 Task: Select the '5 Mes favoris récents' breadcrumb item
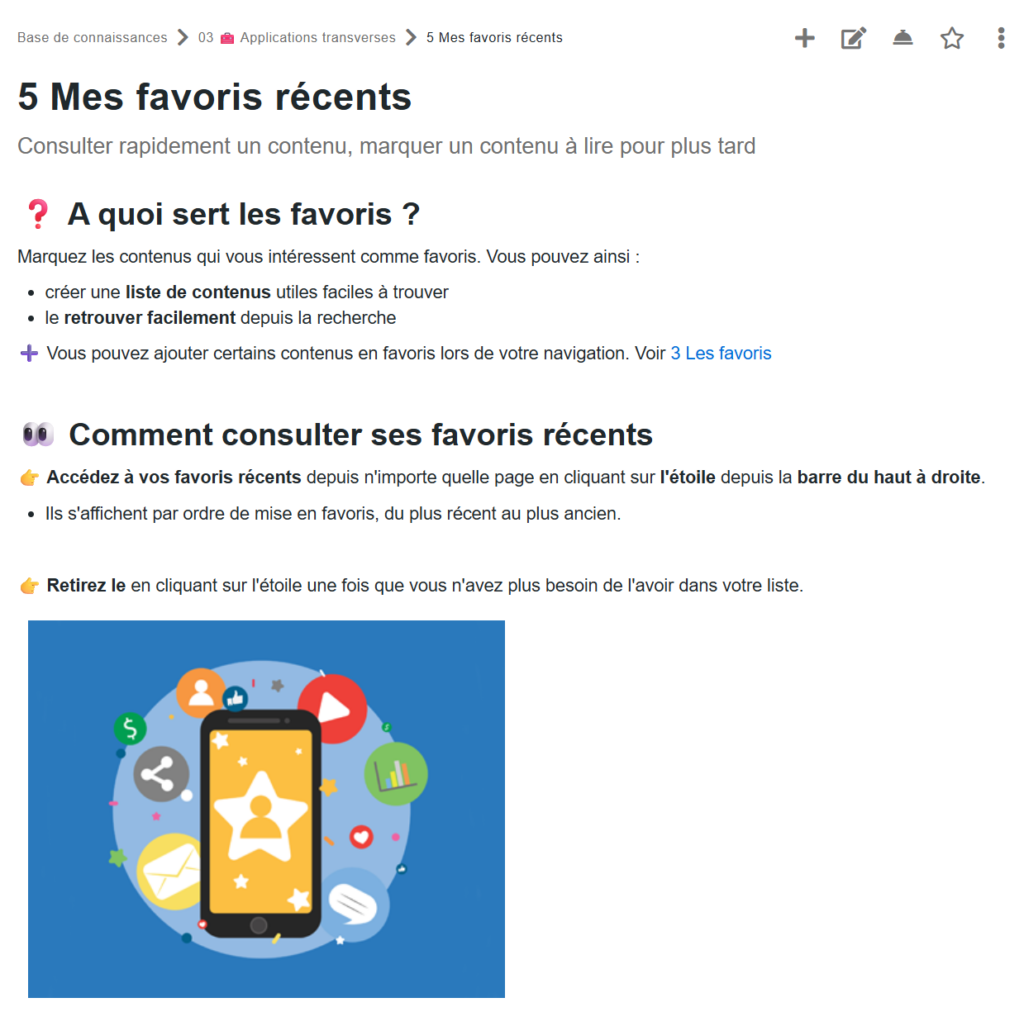pos(494,38)
